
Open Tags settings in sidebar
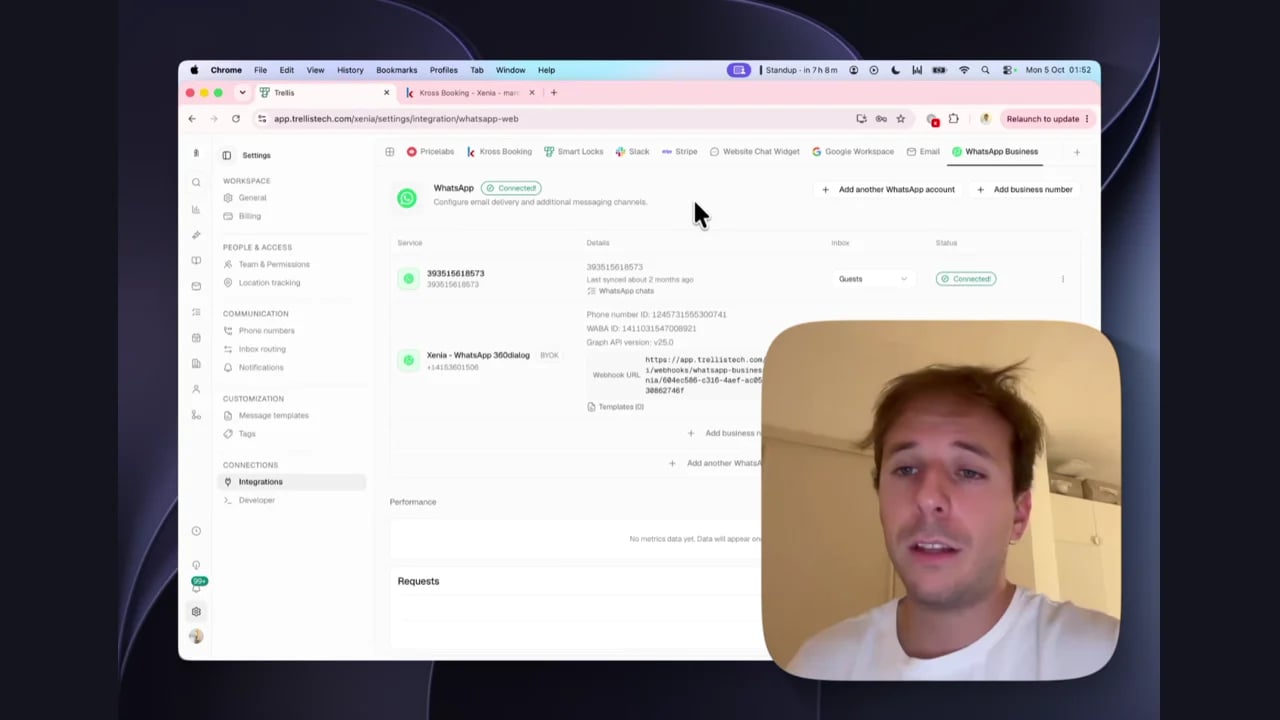(x=247, y=434)
